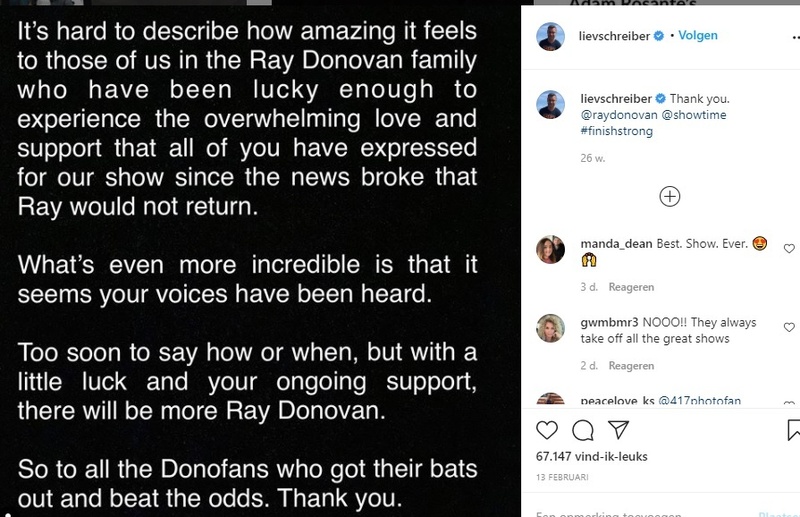Screen dimensions: 800x517
Task: Open the #finishstrong hashtag
Action: coord(614,131)
